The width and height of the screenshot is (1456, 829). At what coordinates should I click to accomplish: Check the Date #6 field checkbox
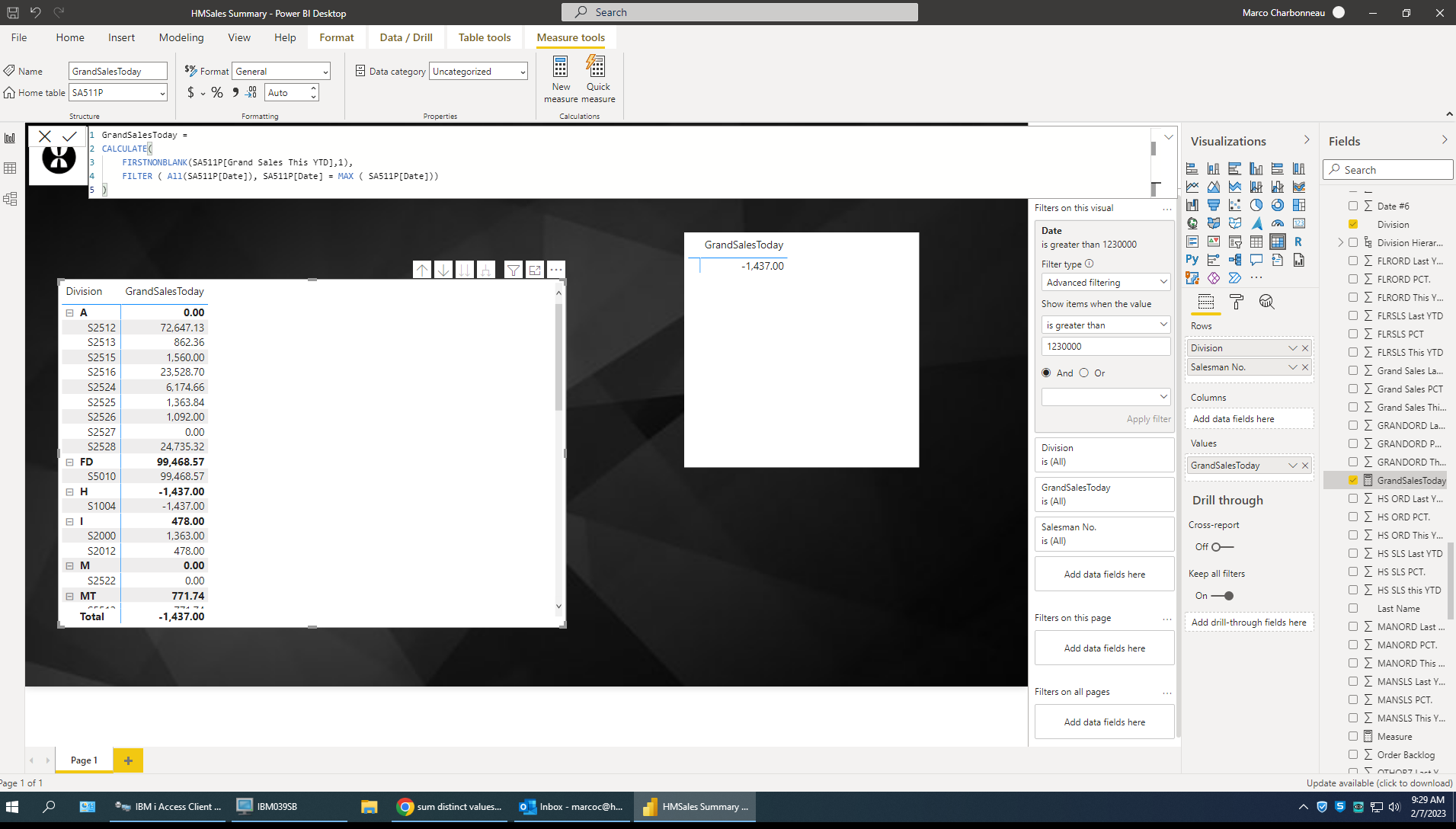click(1353, 206)
